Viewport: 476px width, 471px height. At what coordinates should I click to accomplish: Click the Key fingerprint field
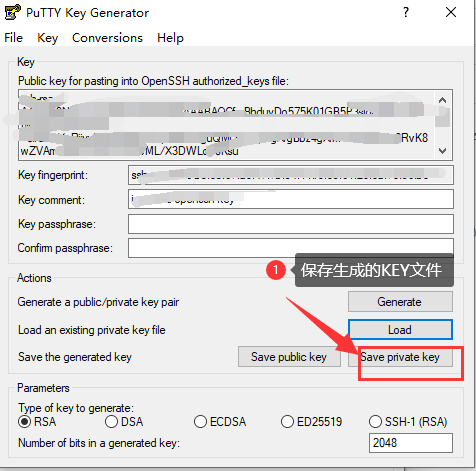(291, 175)
